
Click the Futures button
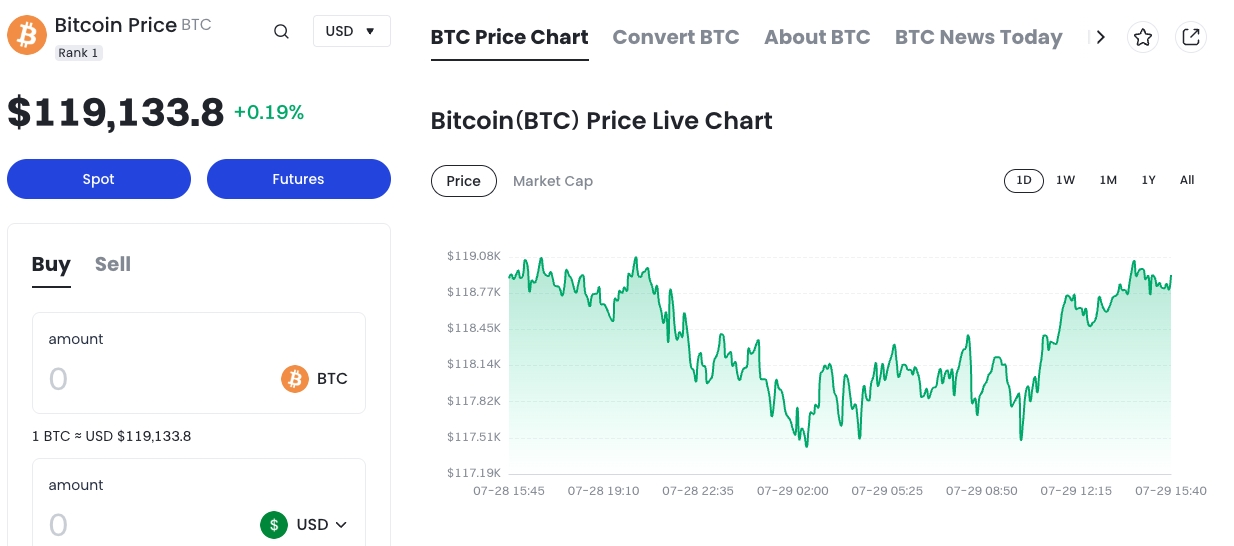(298, 179)
